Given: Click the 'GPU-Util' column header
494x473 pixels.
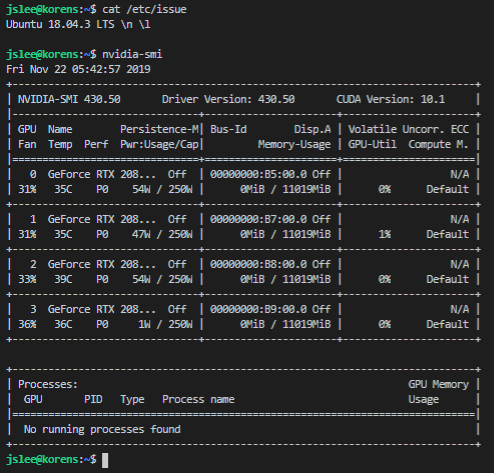Looking at the screenshot, I should (x=372, y=144).
